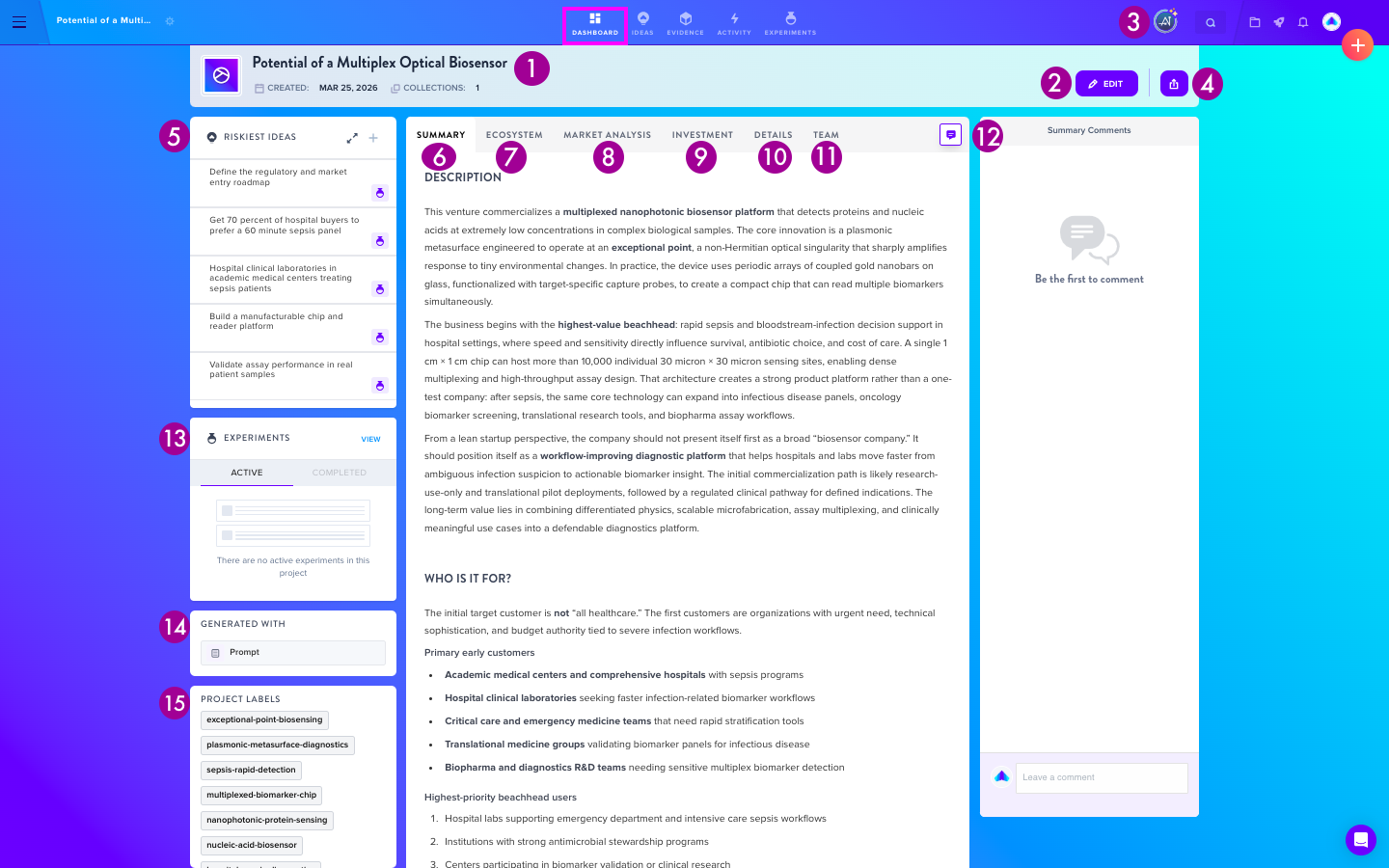Open the Activity lightning icon
Image resolution: width=1389 pixels, height=868 pixels.
734,24
